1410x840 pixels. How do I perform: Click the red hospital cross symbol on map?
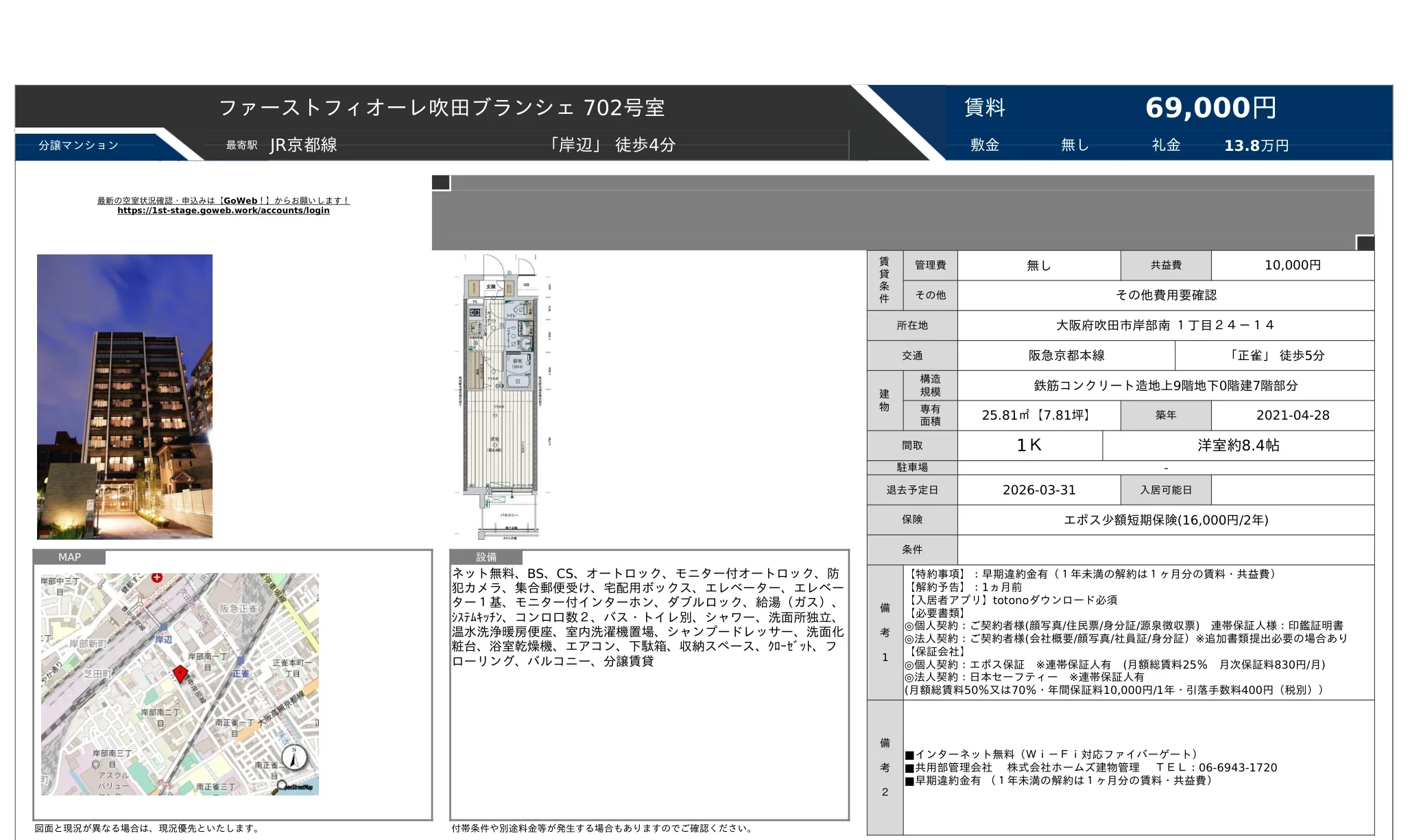pyautogui.click(x=156, y=578)
